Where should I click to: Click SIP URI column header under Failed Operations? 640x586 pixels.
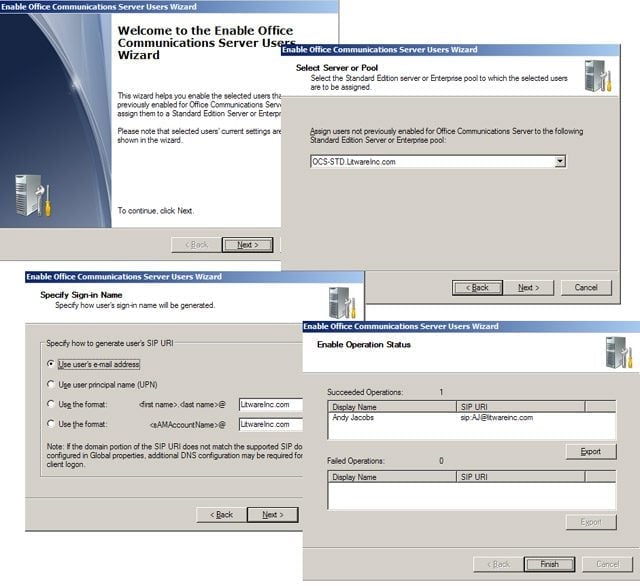pos(520,477)
